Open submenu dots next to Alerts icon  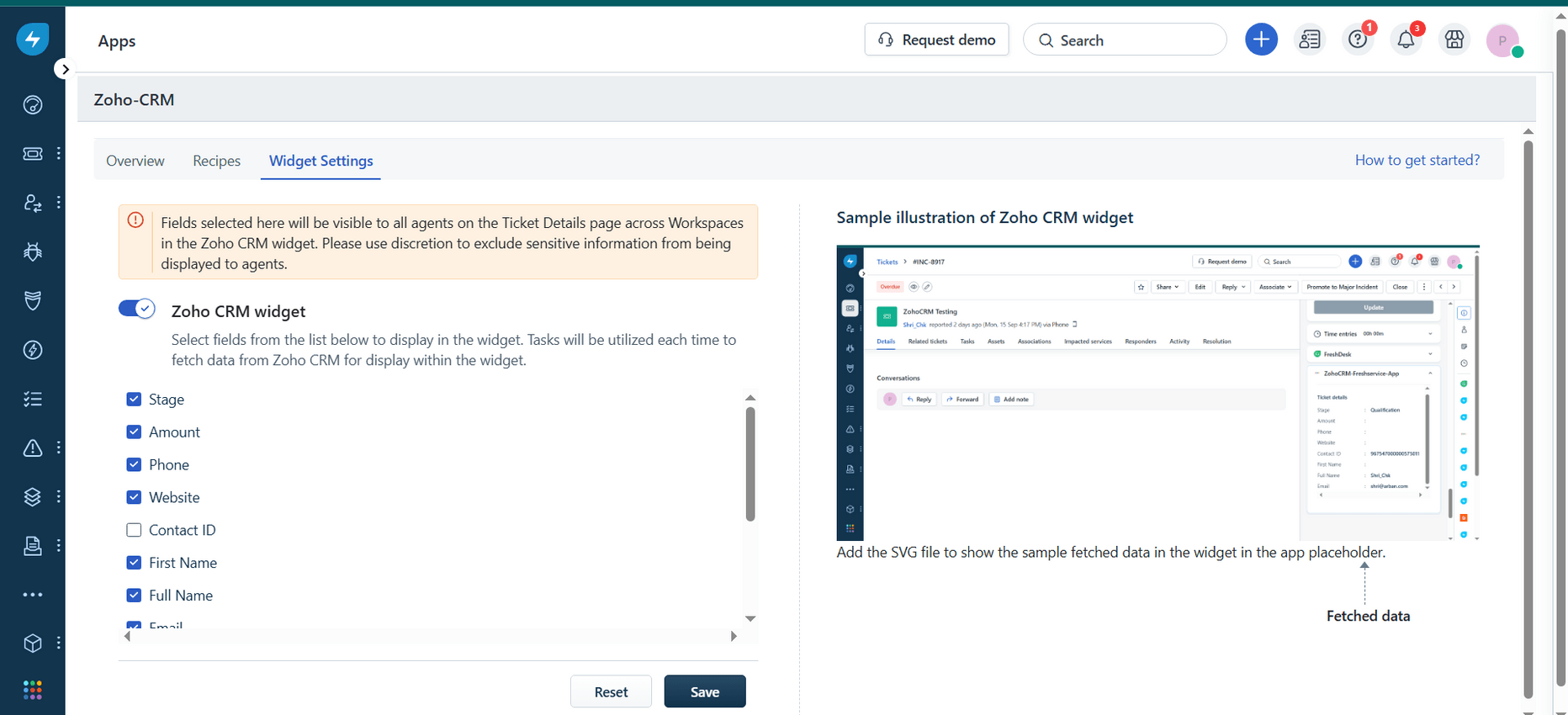58,448
